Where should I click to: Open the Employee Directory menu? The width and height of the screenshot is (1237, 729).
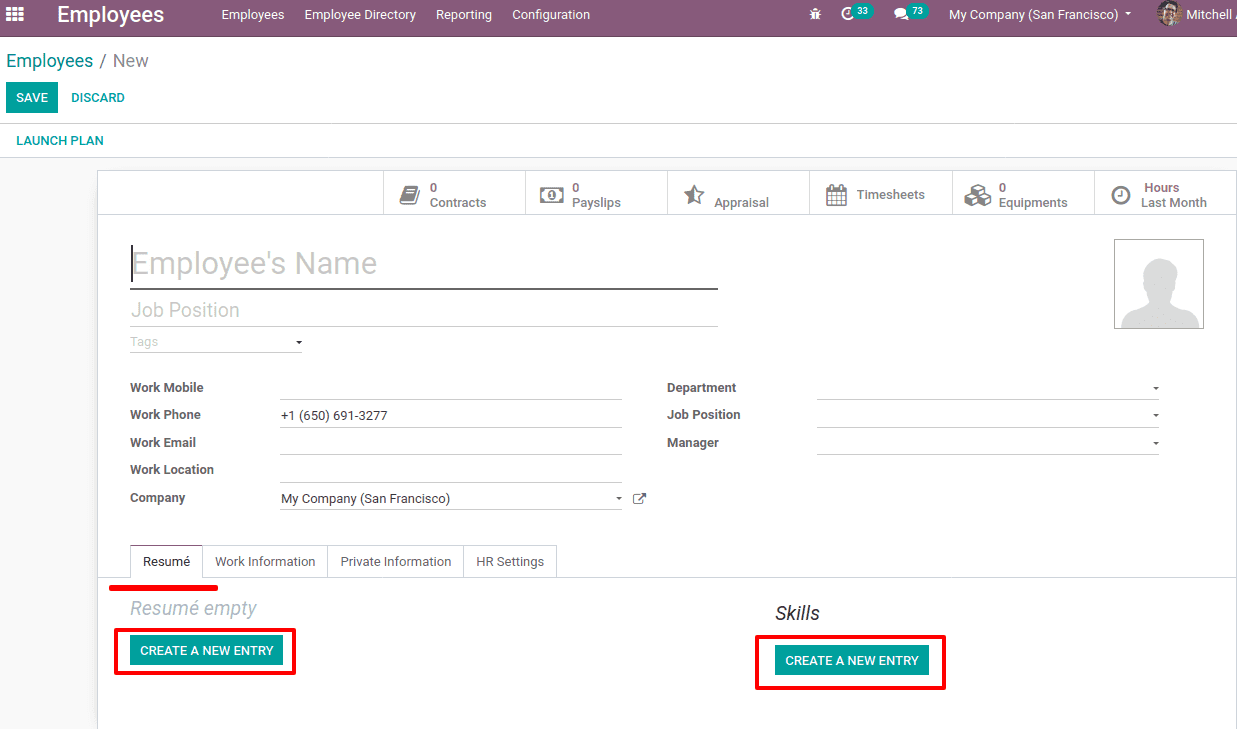(x=360, y=14)
